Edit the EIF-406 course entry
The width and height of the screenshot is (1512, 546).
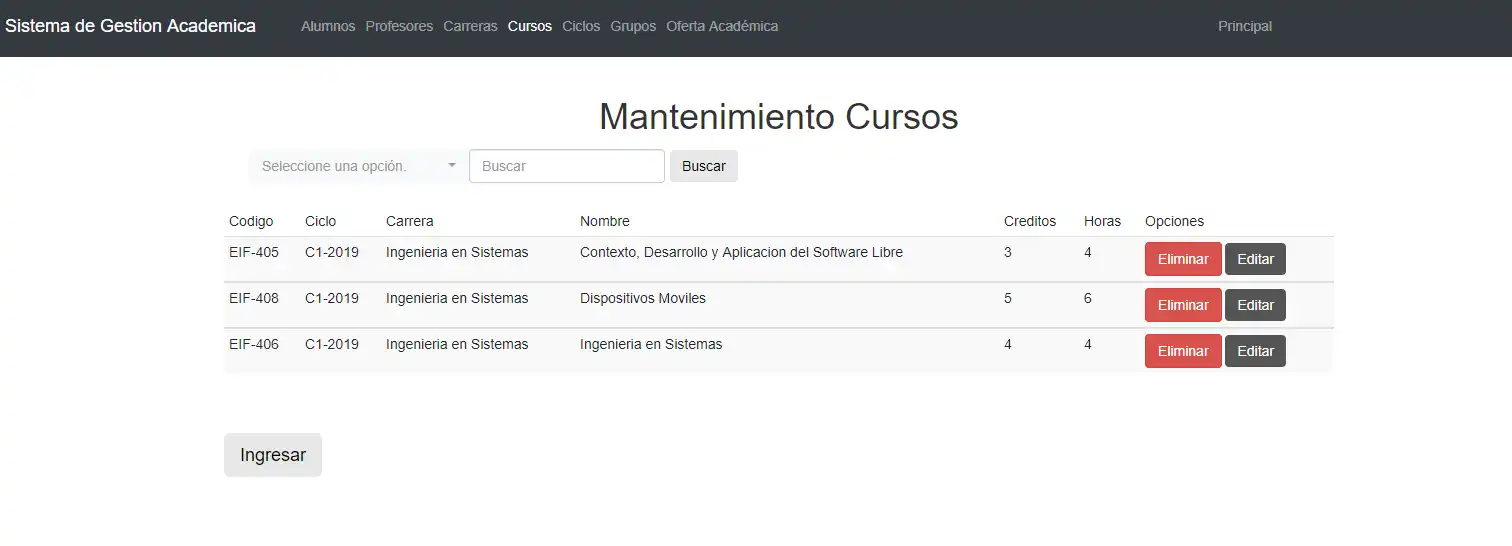click(x=1255, y=351)
